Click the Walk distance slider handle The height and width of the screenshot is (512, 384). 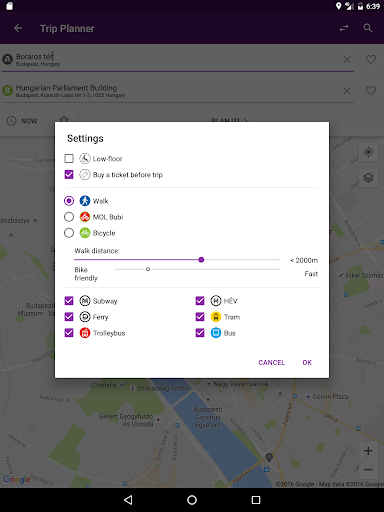(201, 260)
